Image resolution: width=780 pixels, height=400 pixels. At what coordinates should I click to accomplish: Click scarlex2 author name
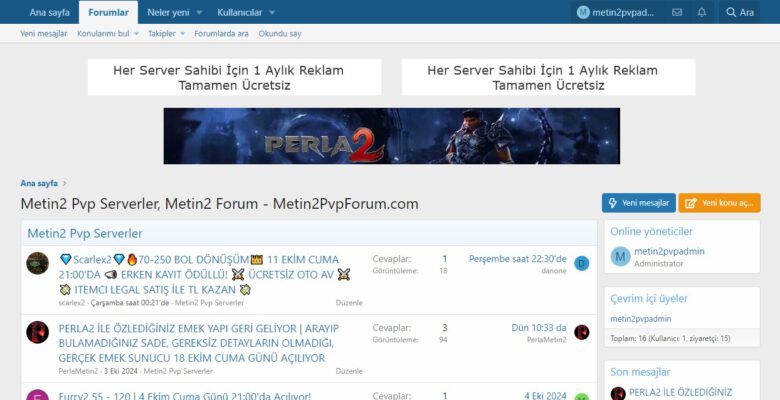(72, 302)
